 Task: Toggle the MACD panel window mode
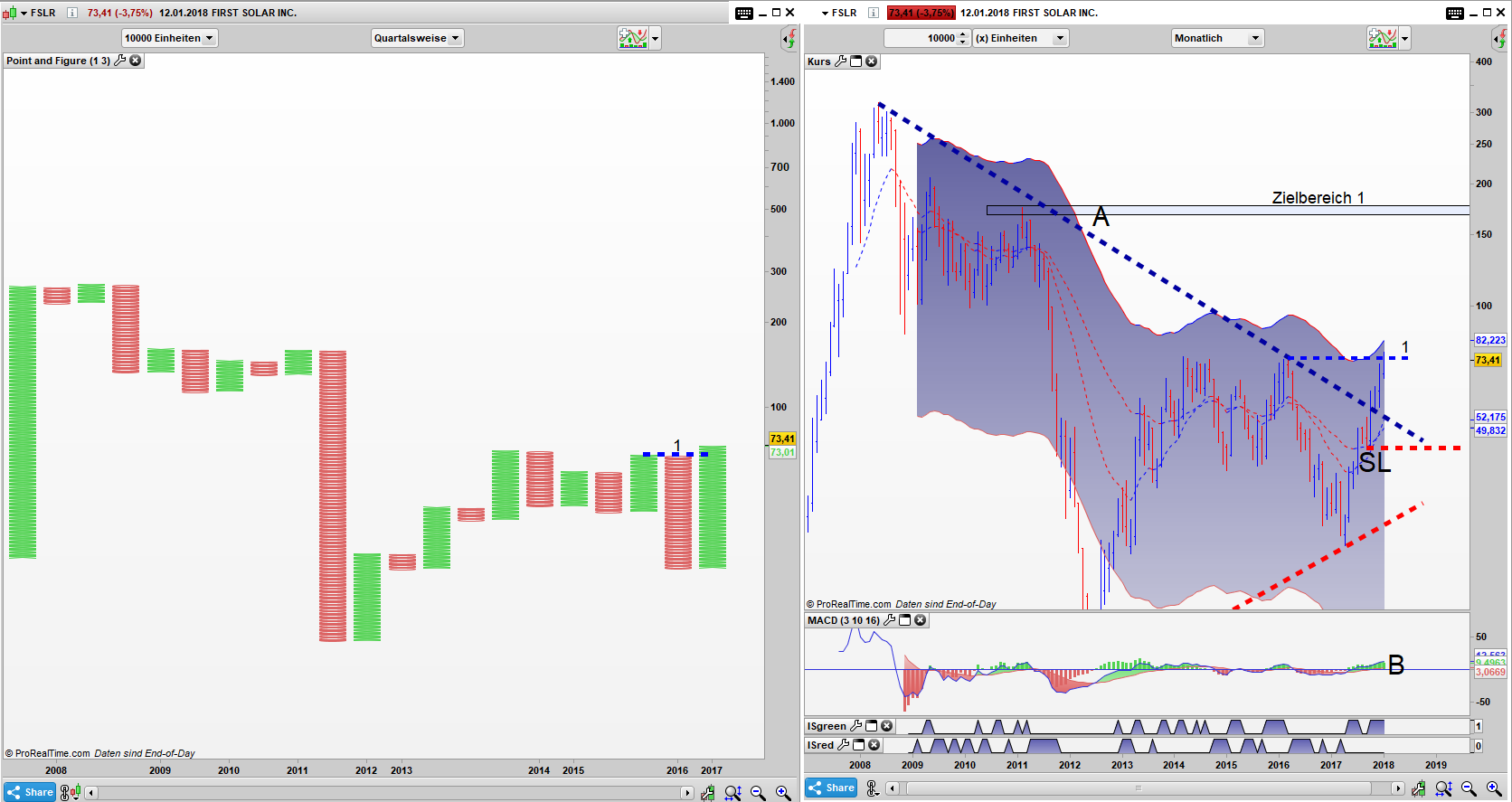tap(905, 620)
